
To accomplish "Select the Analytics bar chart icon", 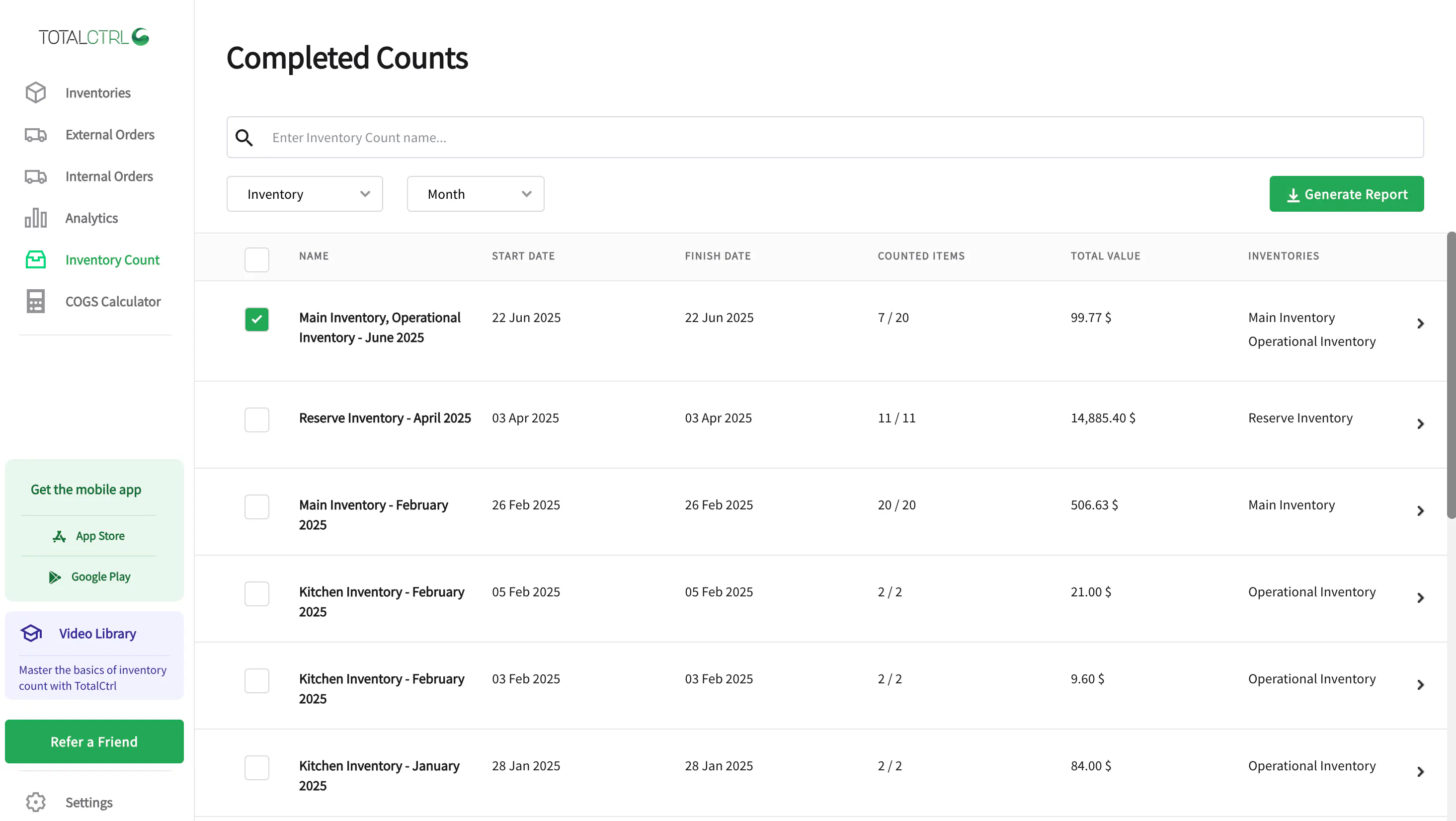I will pos(36,218).
